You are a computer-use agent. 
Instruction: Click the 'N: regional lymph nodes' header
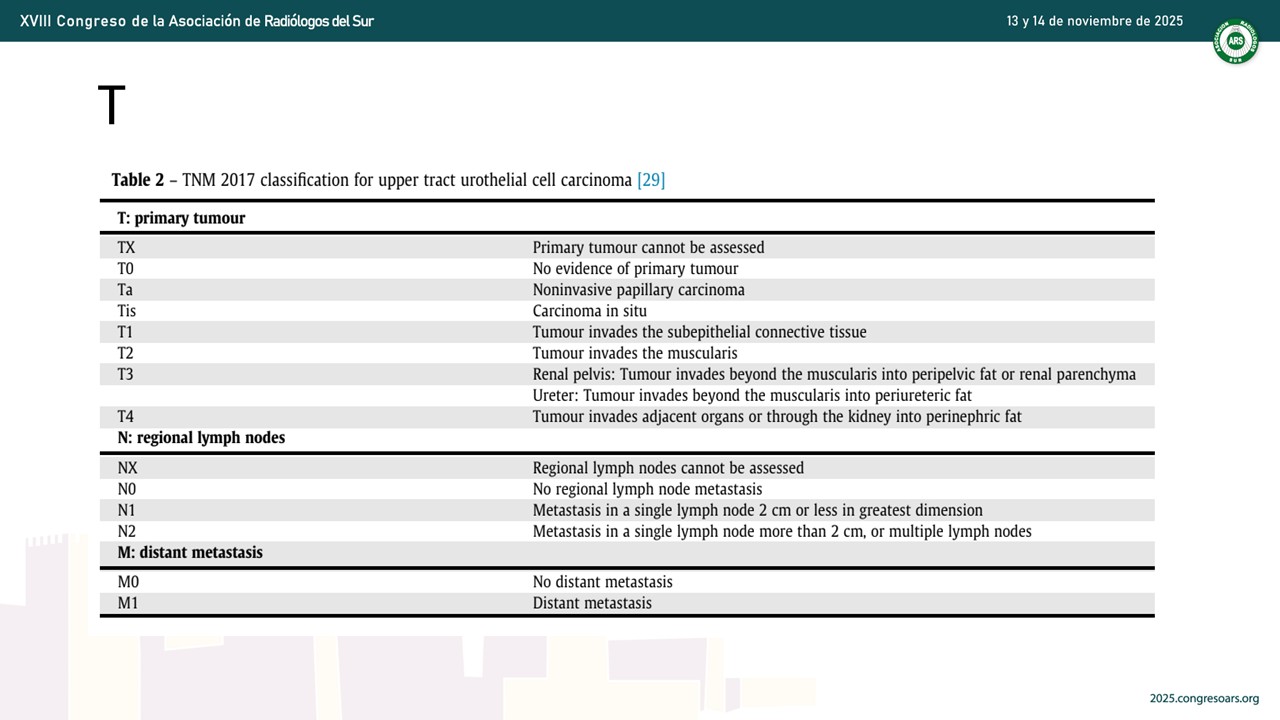coord(201,438)
